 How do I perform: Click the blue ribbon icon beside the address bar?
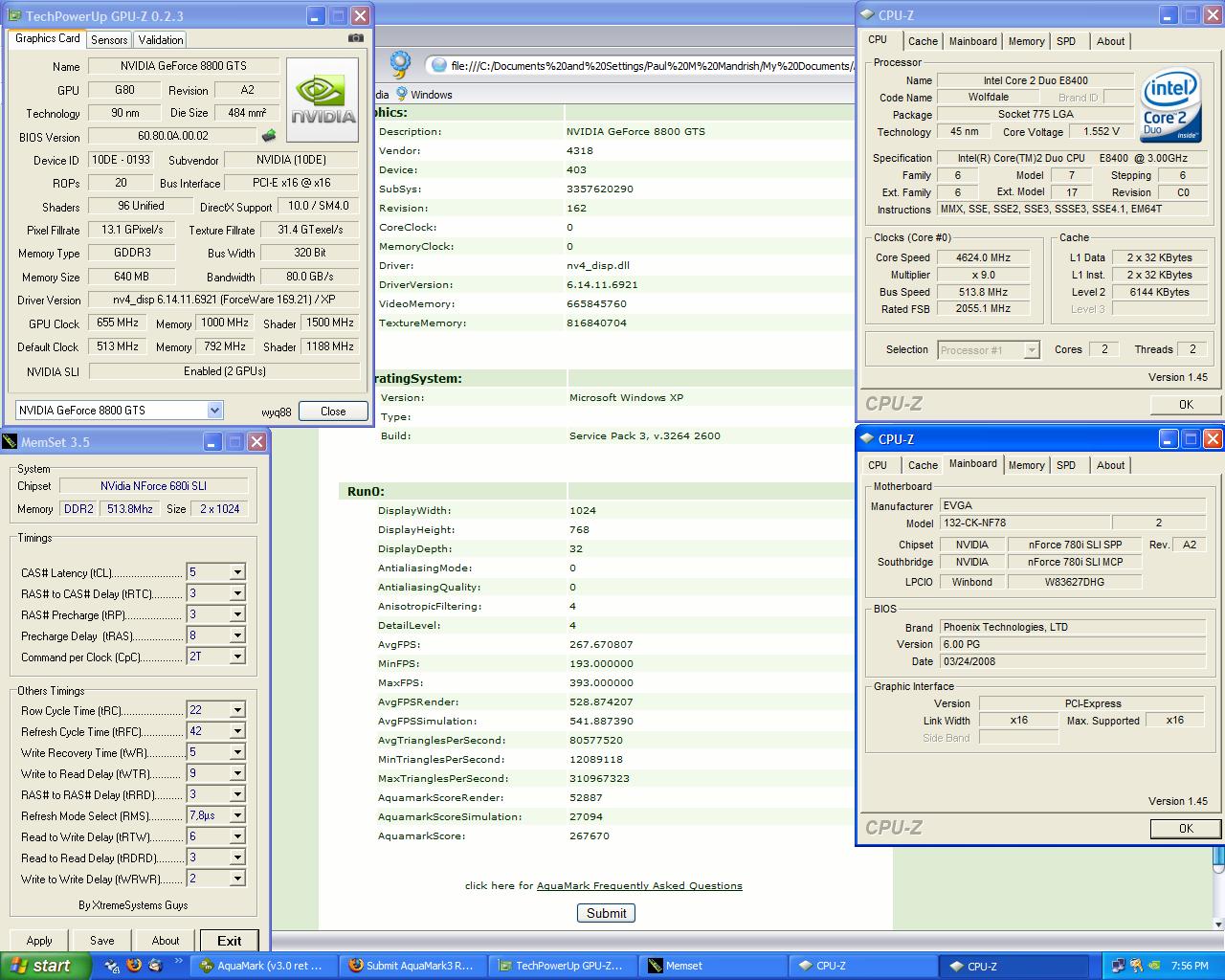tap(400, 64)
